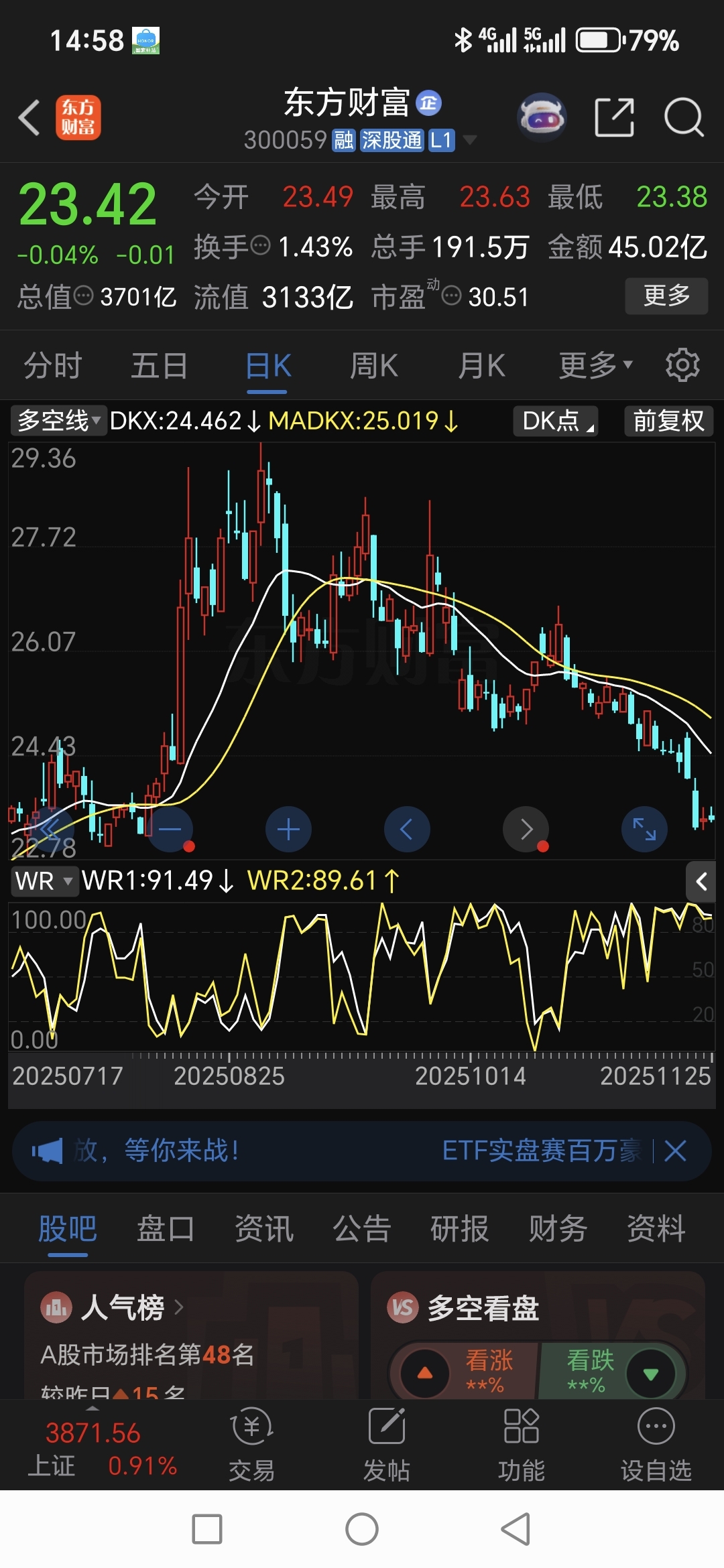Screen dimensions: 724x1568
Task: Open the 盘口 tab
Action: [166, 1229]
